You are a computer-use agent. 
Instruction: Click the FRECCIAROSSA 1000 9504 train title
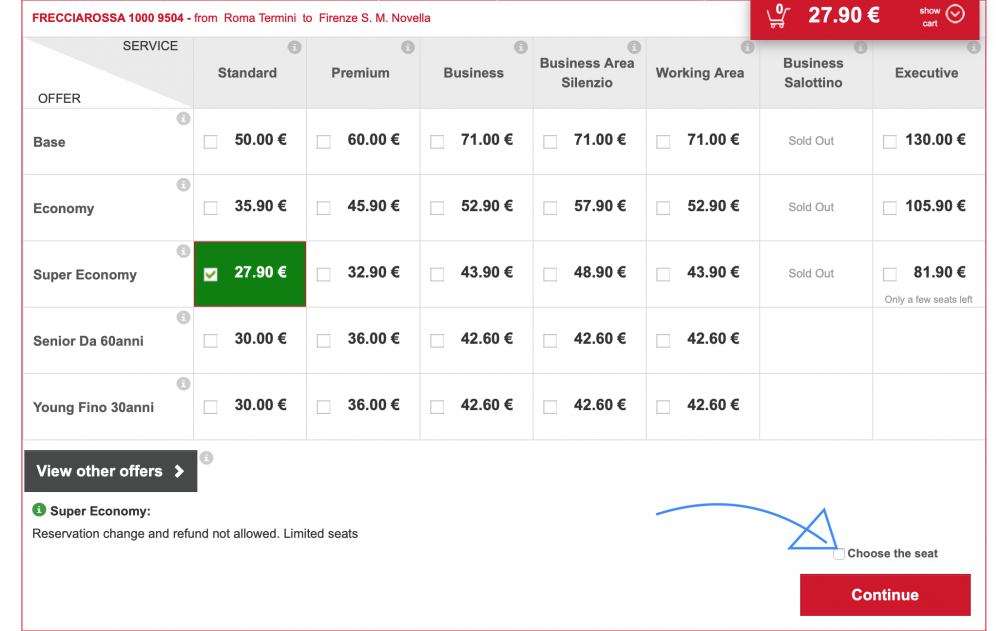pyautogui.click(x=108, y=18)
